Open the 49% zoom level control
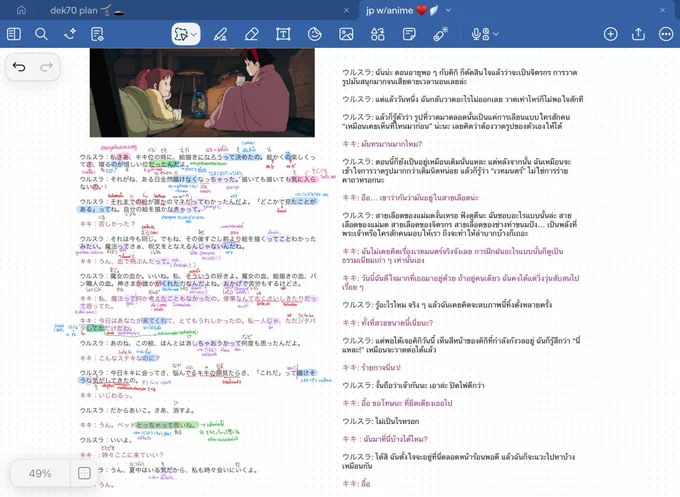Image resolution: width=680 pixels, height=497 pixels. click(40, 473)
